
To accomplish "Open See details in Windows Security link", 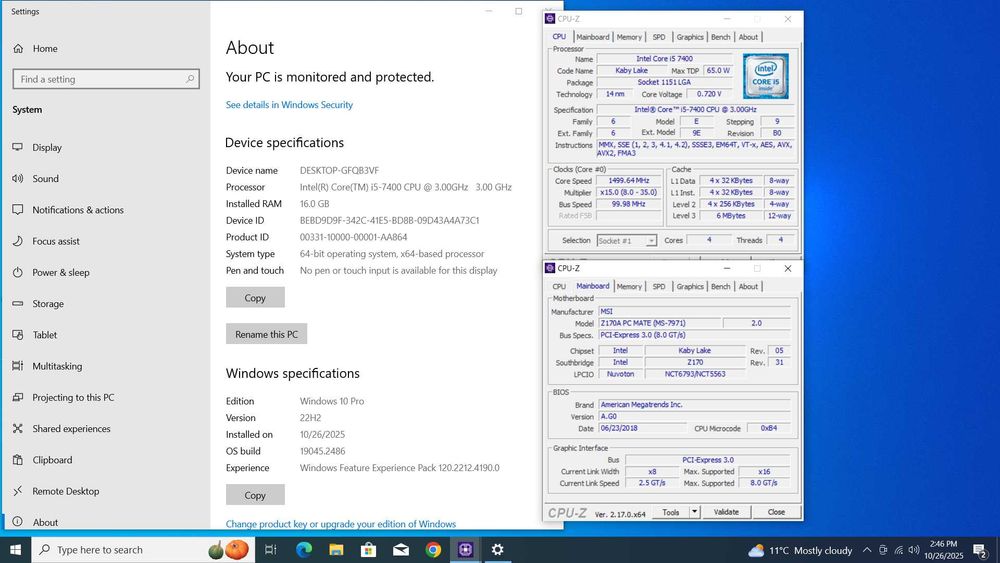I will coord(289,105).
